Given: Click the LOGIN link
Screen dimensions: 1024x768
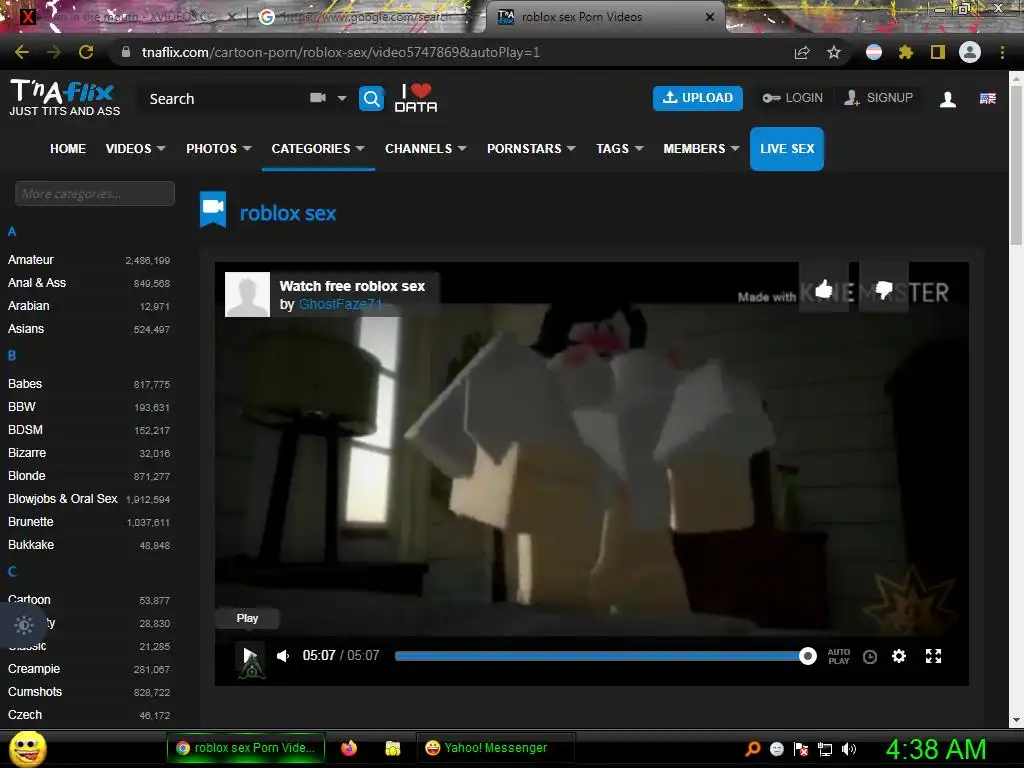Looking at the screenshot, I should click(793, 98).
